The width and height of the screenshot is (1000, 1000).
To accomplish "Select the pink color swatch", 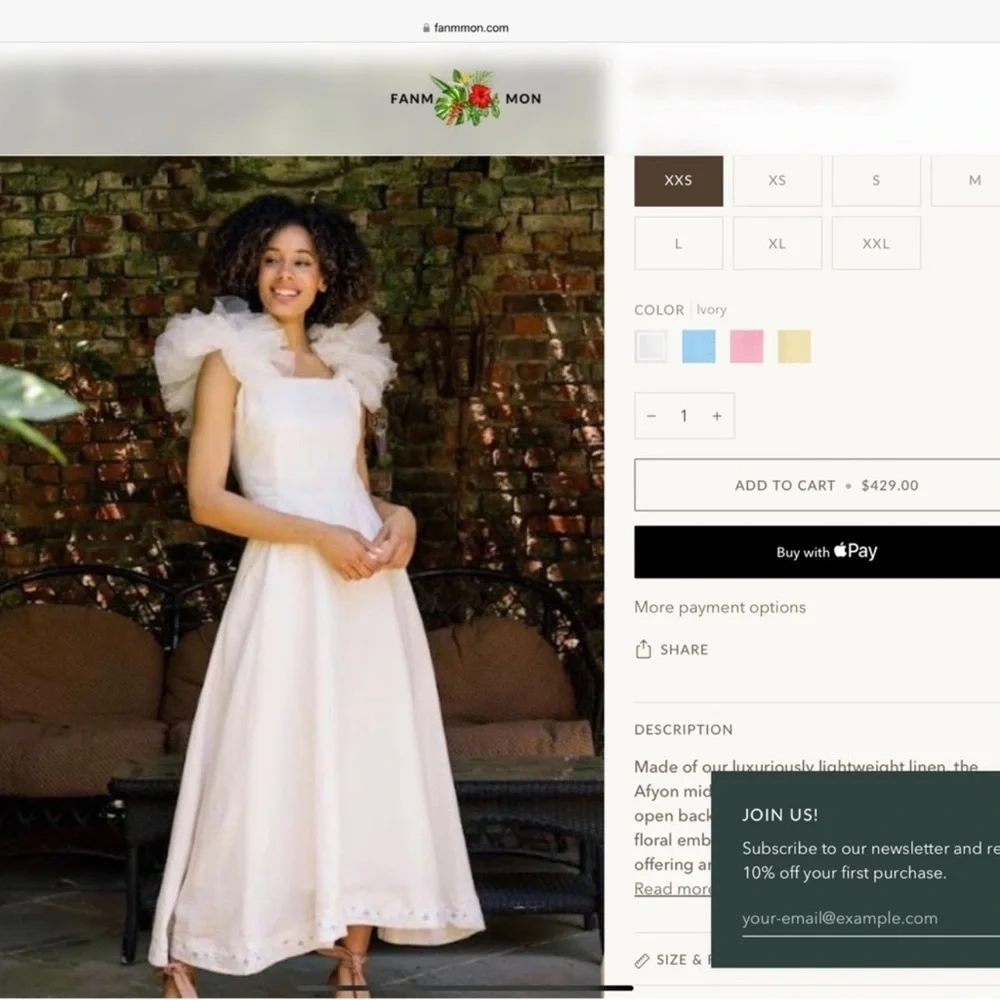I will (x=747, y=346).
